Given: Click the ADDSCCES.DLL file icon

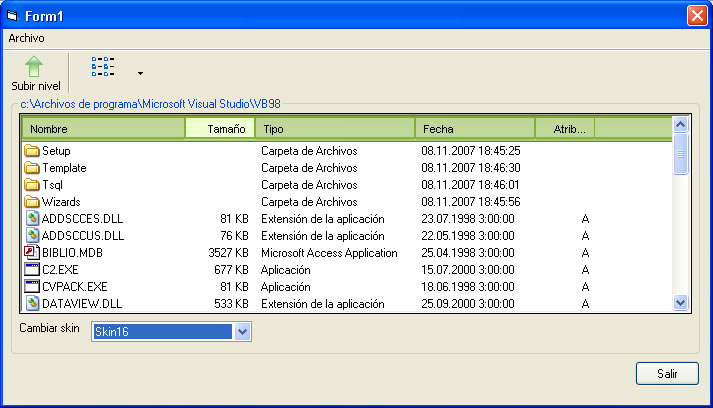Looking at the screenshot, I should coord(31,219).
